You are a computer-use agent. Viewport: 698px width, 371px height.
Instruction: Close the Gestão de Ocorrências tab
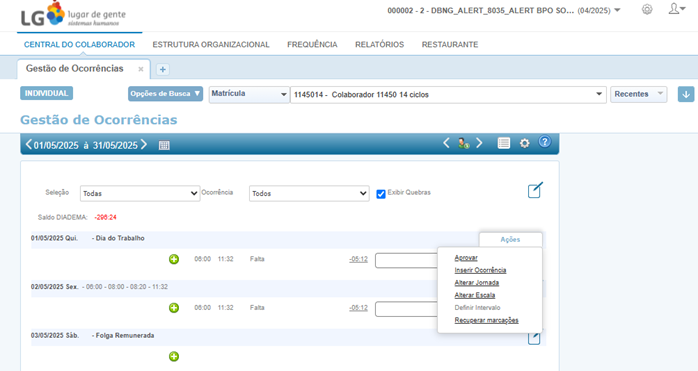pos(141,69)
